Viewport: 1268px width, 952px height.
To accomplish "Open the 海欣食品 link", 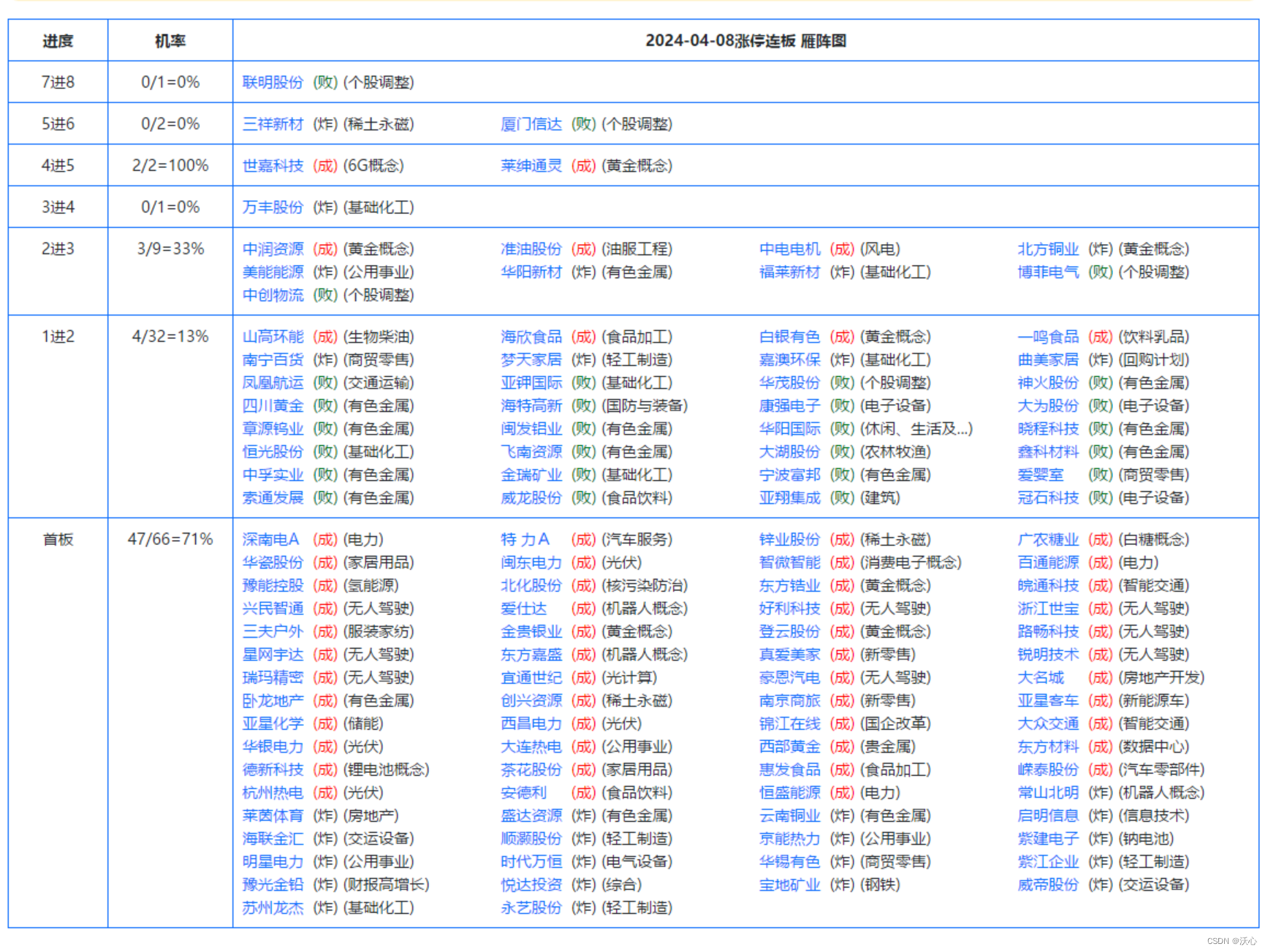I will [531, 337].
